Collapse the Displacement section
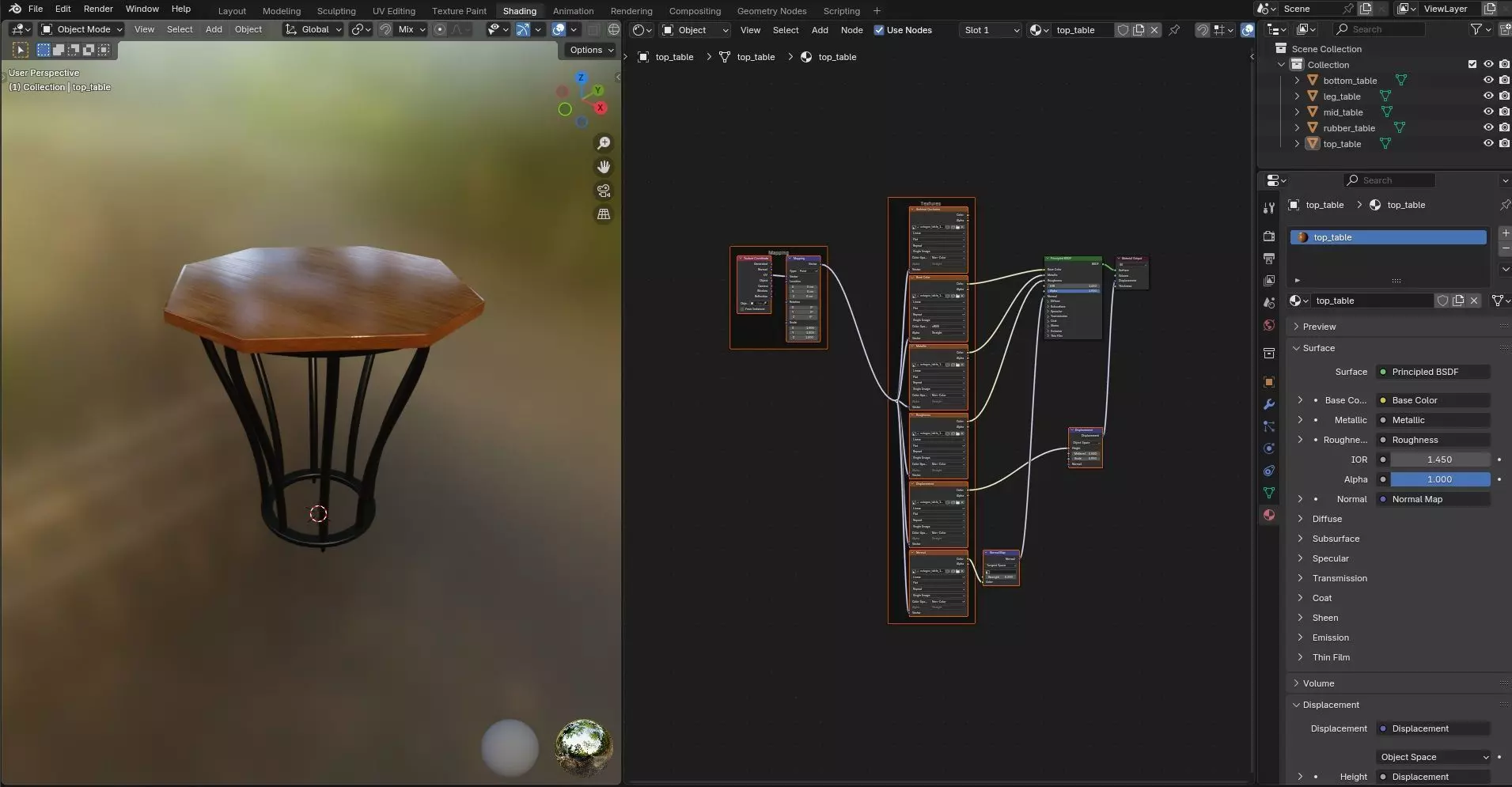Image resolution: width=1512 pixels, height=787 pixels. pyautogui.click(x=1330, y=705)
